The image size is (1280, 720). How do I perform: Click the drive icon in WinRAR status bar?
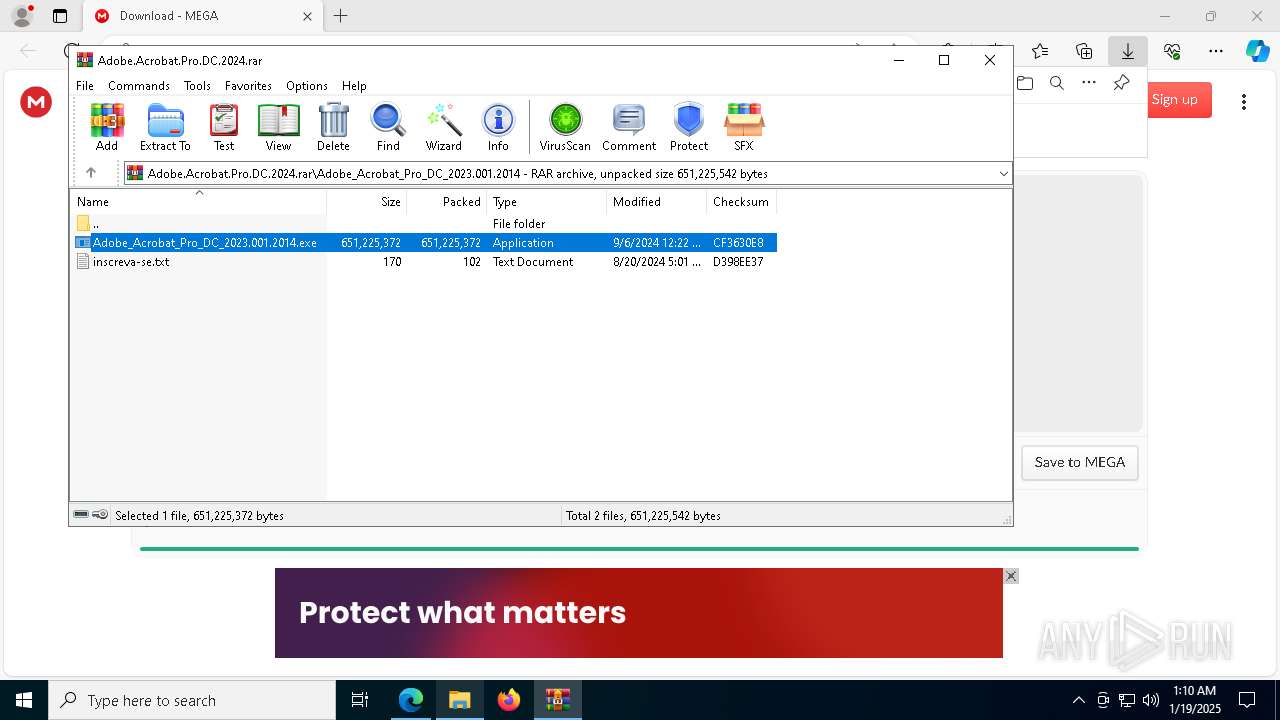point(81,515)
